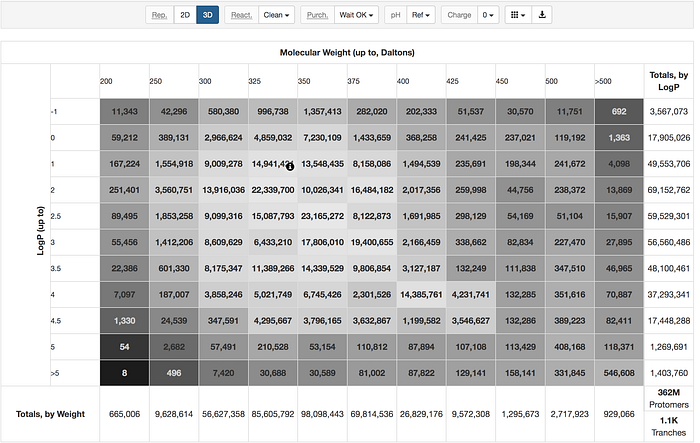
Task: Click the 362M Protomers summary
Action: (x=669, y=399)
